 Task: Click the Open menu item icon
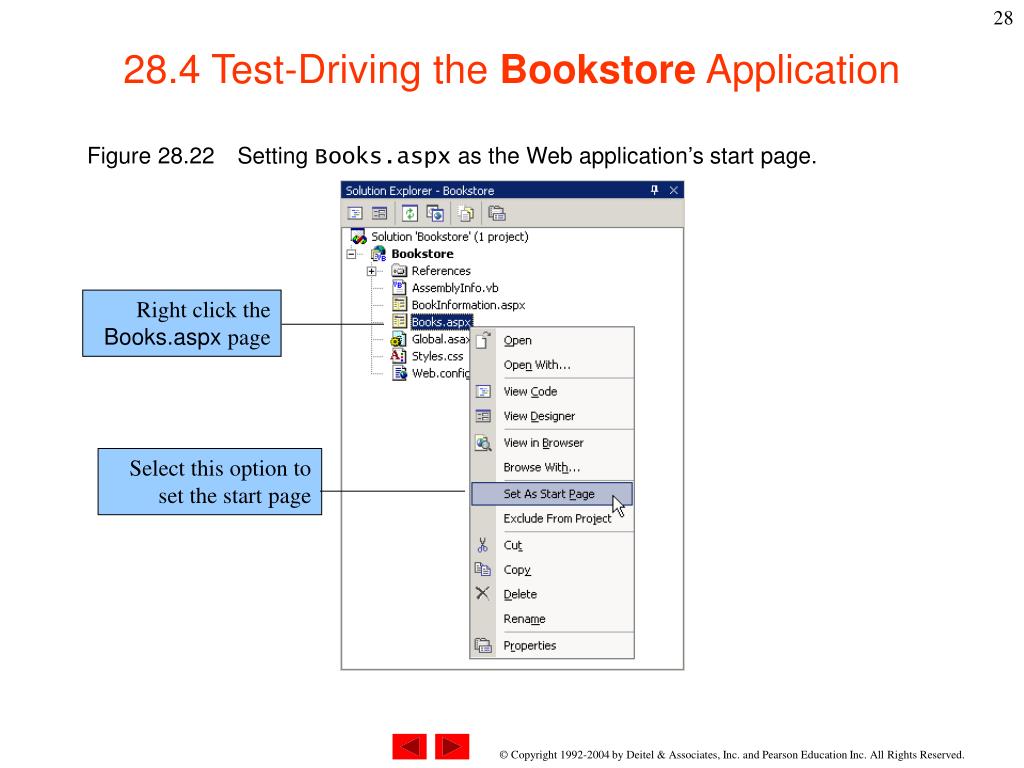[x=483, y=340]
